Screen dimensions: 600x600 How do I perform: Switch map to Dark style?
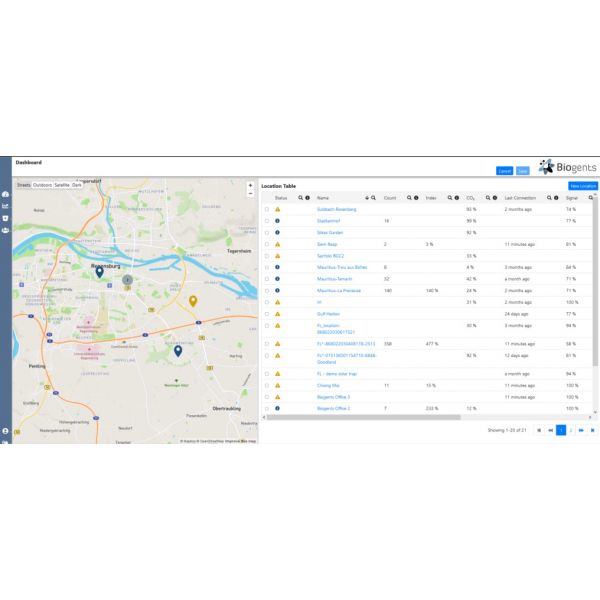[77, 185]
